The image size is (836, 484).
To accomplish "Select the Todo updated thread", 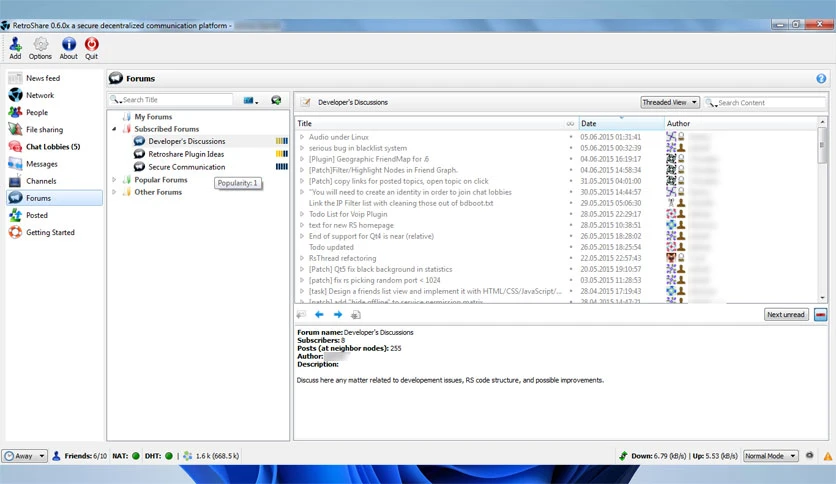I will coord(331,247).
